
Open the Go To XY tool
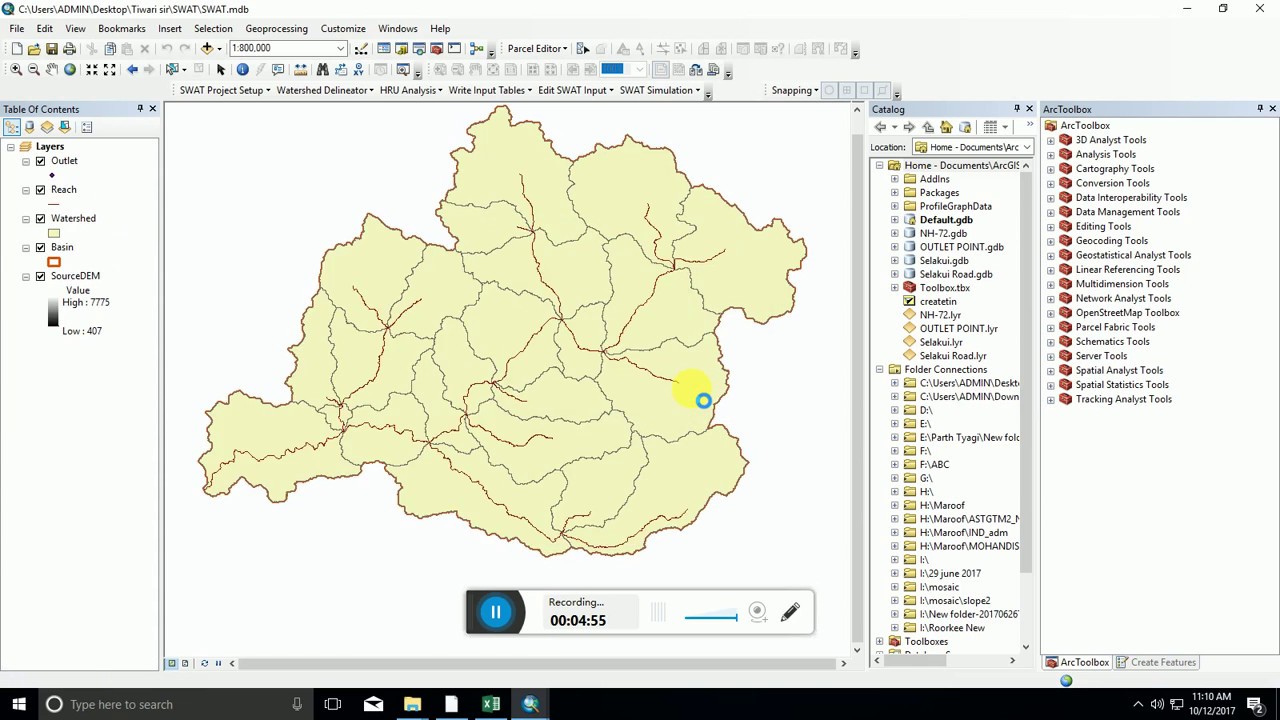358,69
